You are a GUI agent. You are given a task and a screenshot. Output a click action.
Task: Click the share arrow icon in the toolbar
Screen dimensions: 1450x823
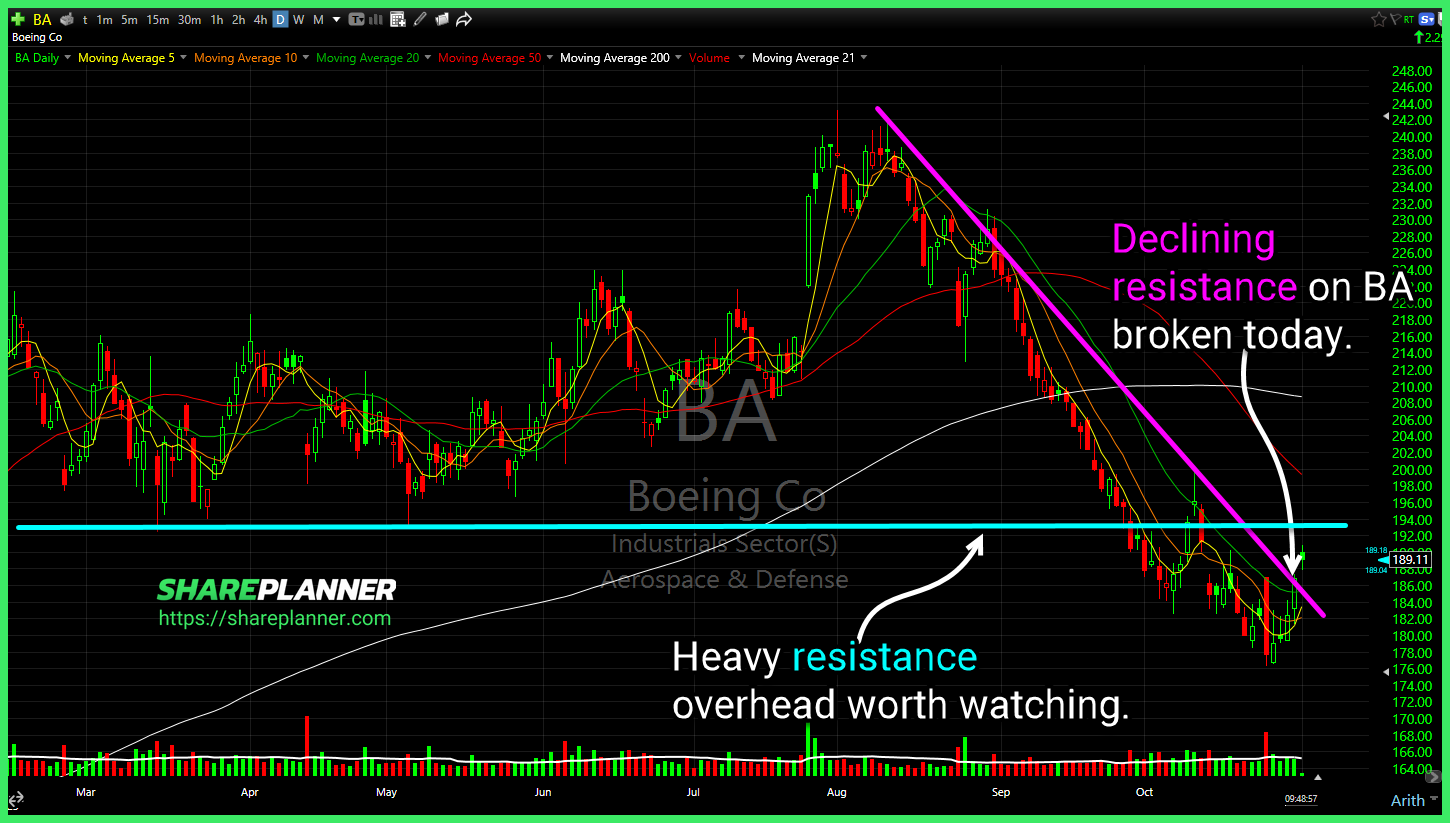[464, 19]
